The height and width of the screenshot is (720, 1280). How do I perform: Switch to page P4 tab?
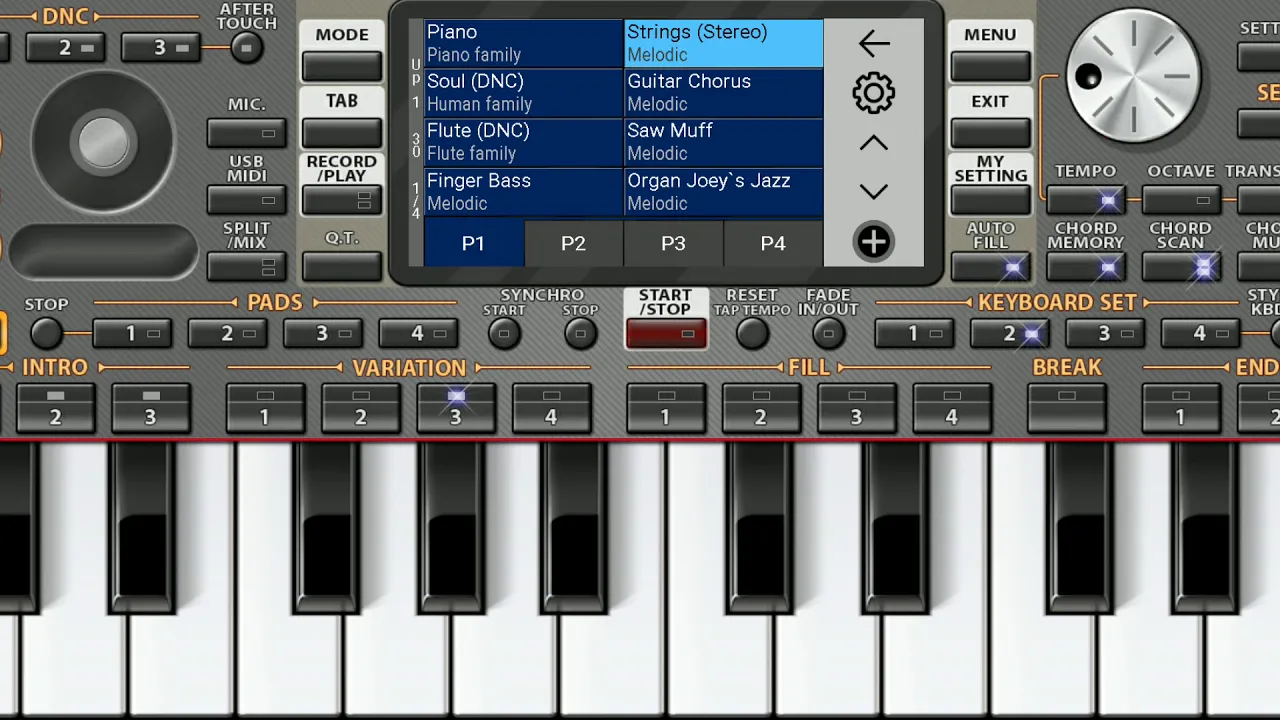[773, 243]
